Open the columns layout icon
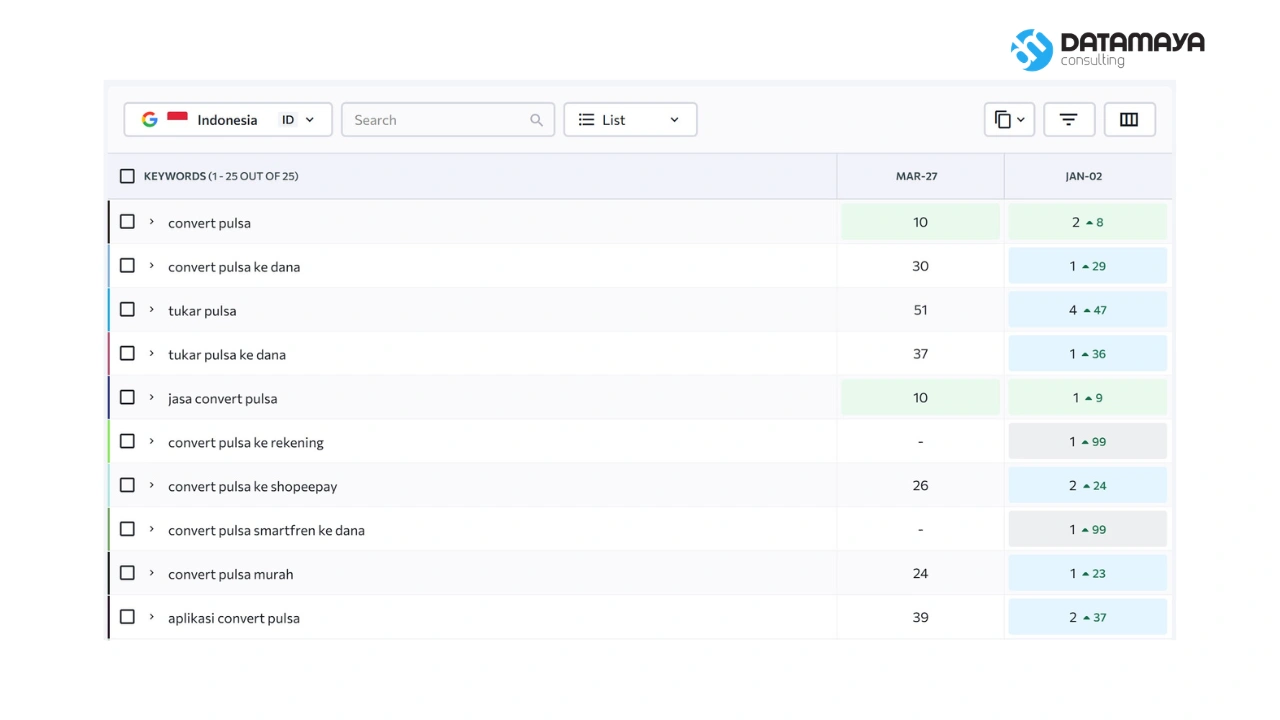 pos(1129,120)
